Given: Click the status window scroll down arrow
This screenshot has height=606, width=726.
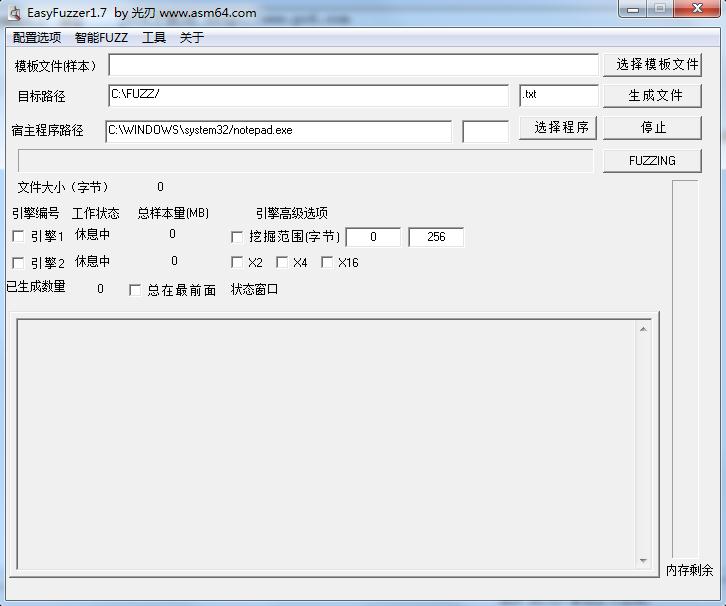Looking at the screenshot, I should (643, 561).
